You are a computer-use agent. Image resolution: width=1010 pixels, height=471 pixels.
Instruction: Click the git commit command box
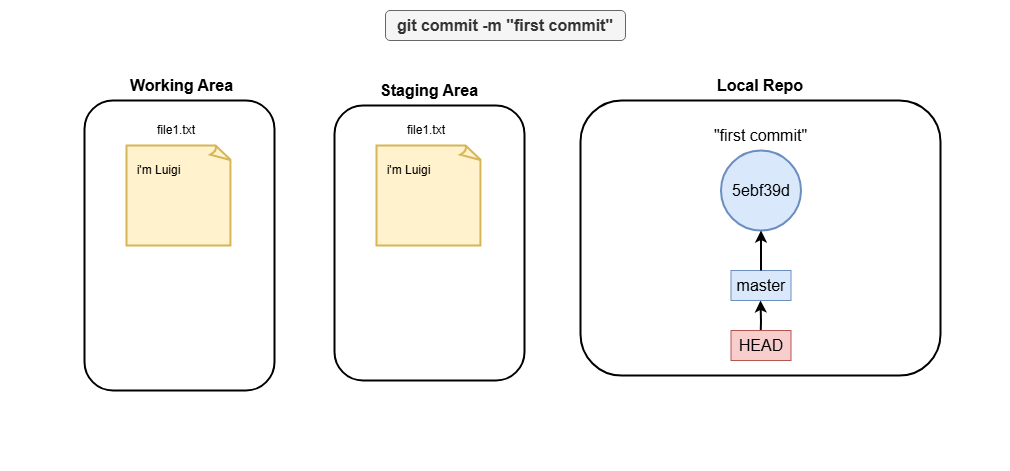click(x=505, y=26)
